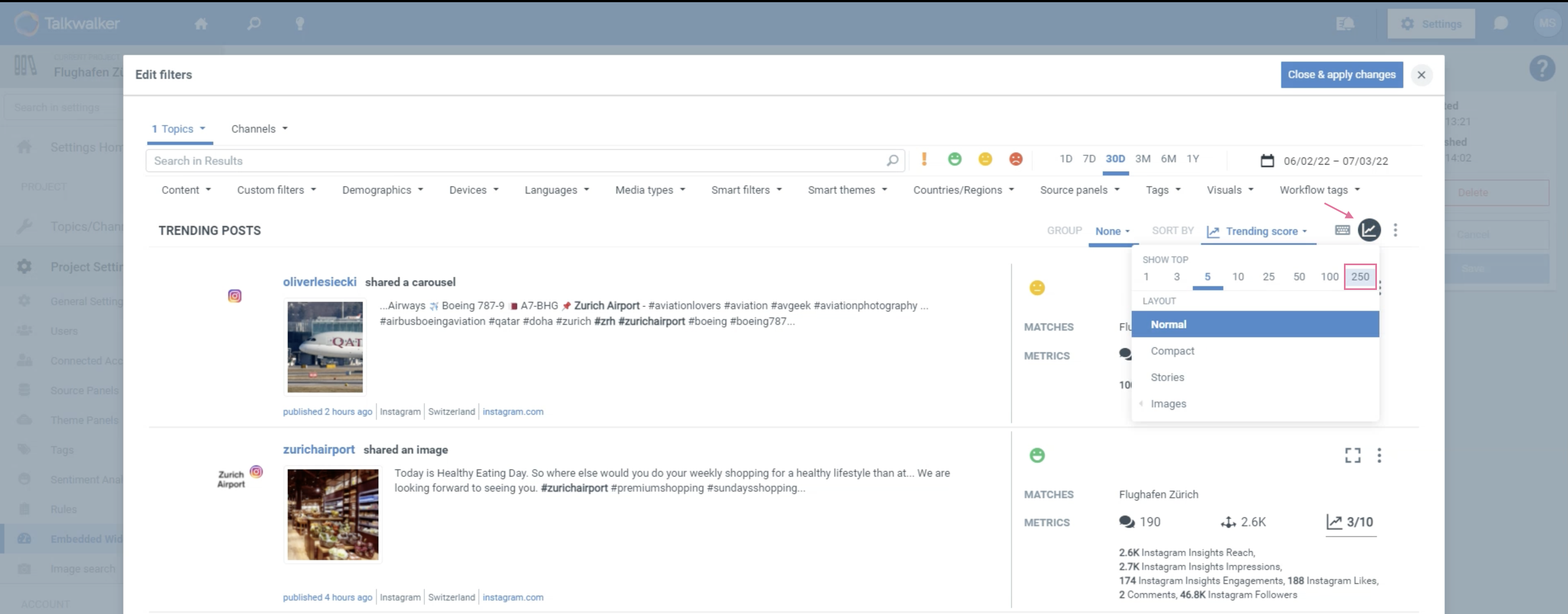Expand Demographics dropdown
Screen dimensions: 1568x614
tap(382, 190)
